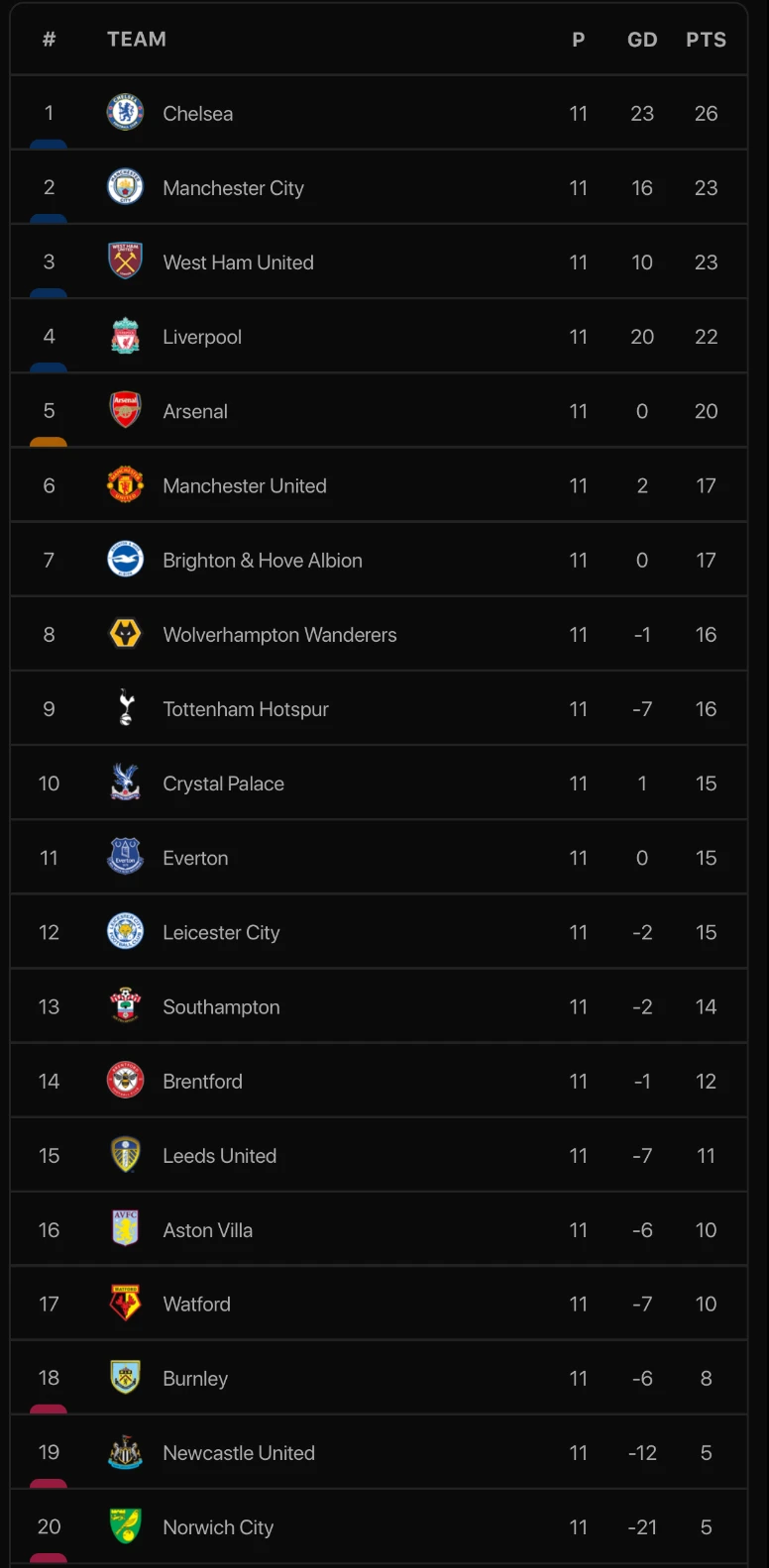The width and height of the screenshot is (769, 1568).
Task: Click the P column header
Action: coord(579,40)
